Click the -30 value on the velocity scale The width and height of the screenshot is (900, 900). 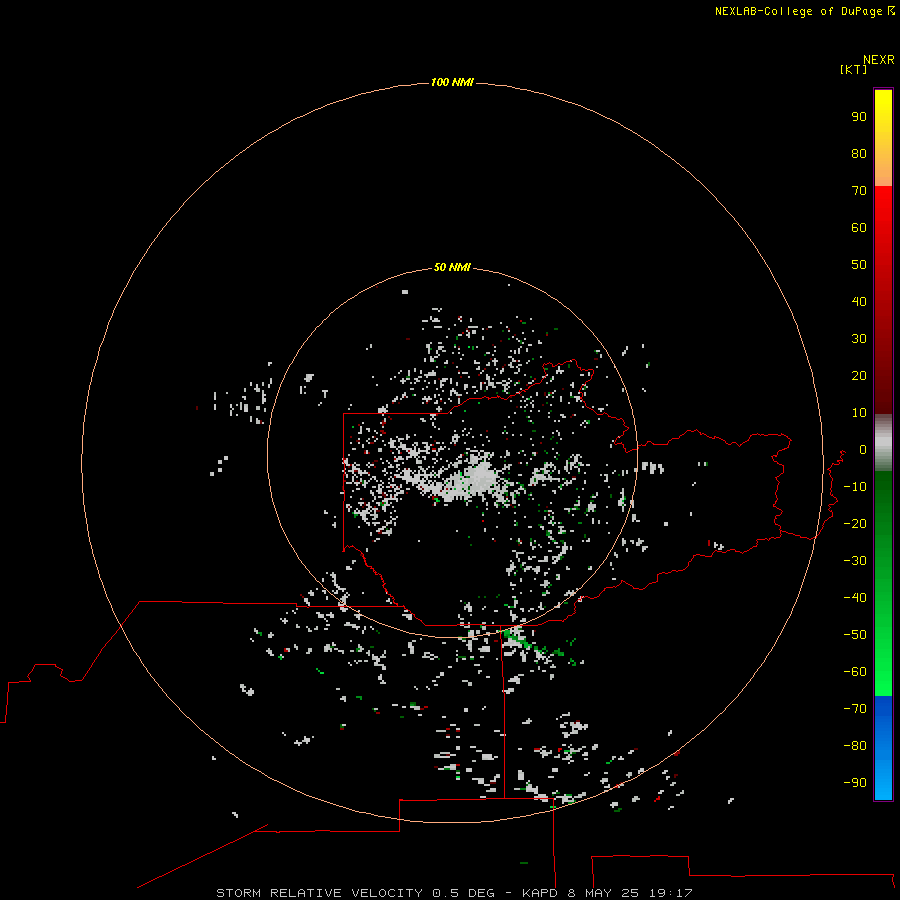tap(855, 561)
